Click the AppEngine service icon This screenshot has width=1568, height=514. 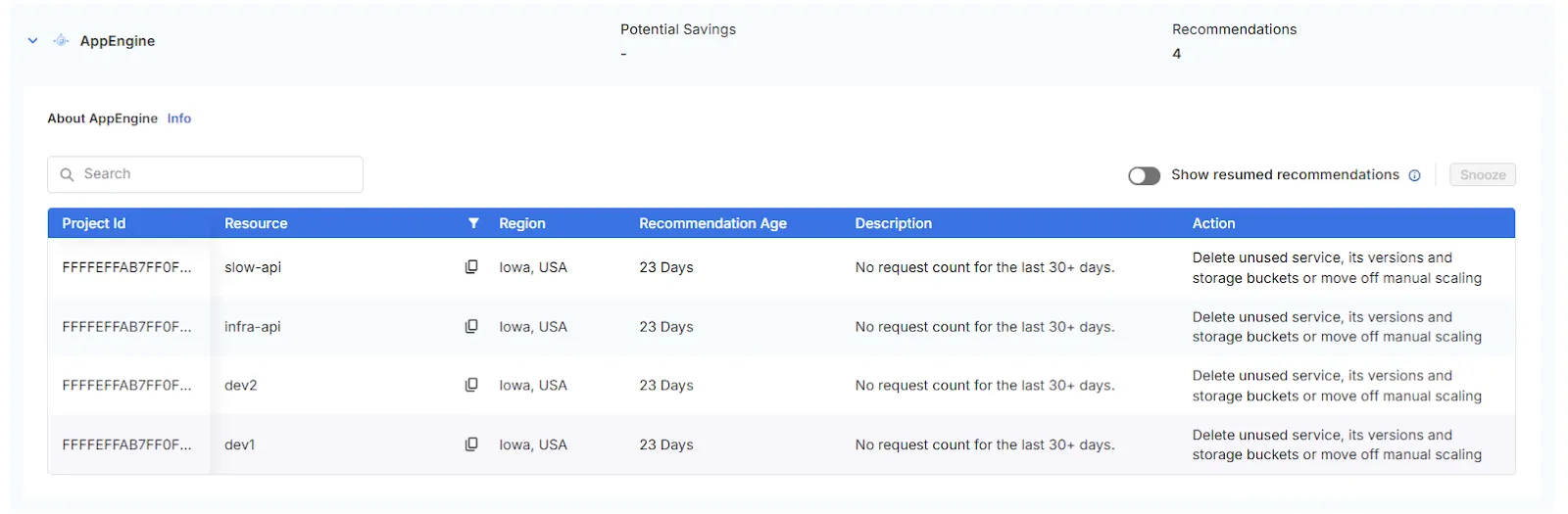61,41
